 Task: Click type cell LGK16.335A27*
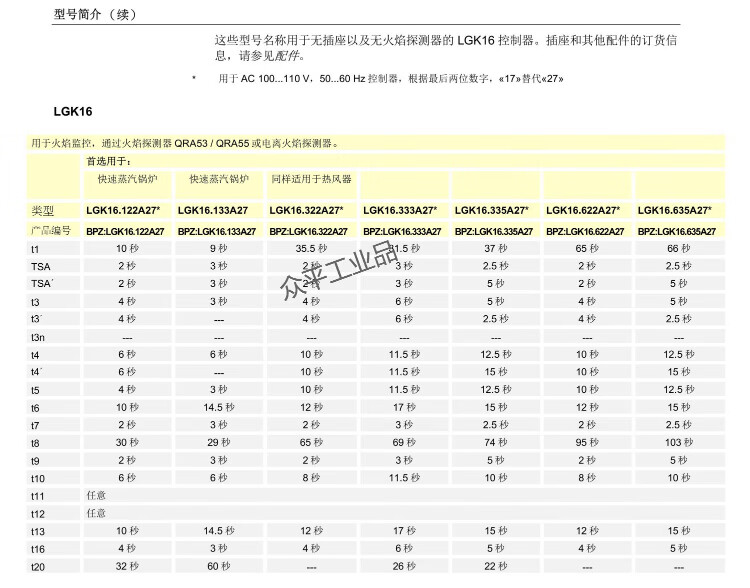point(492,211)
